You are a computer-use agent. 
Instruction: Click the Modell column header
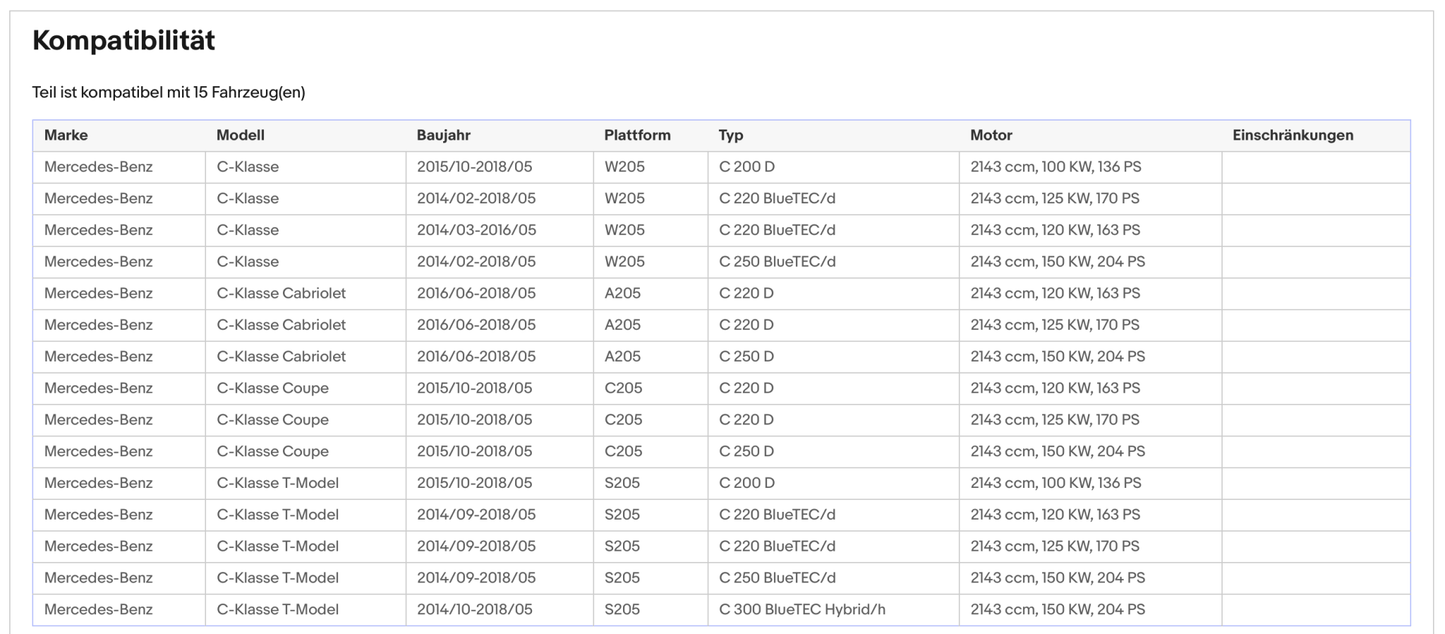click(x=240, y=135)
